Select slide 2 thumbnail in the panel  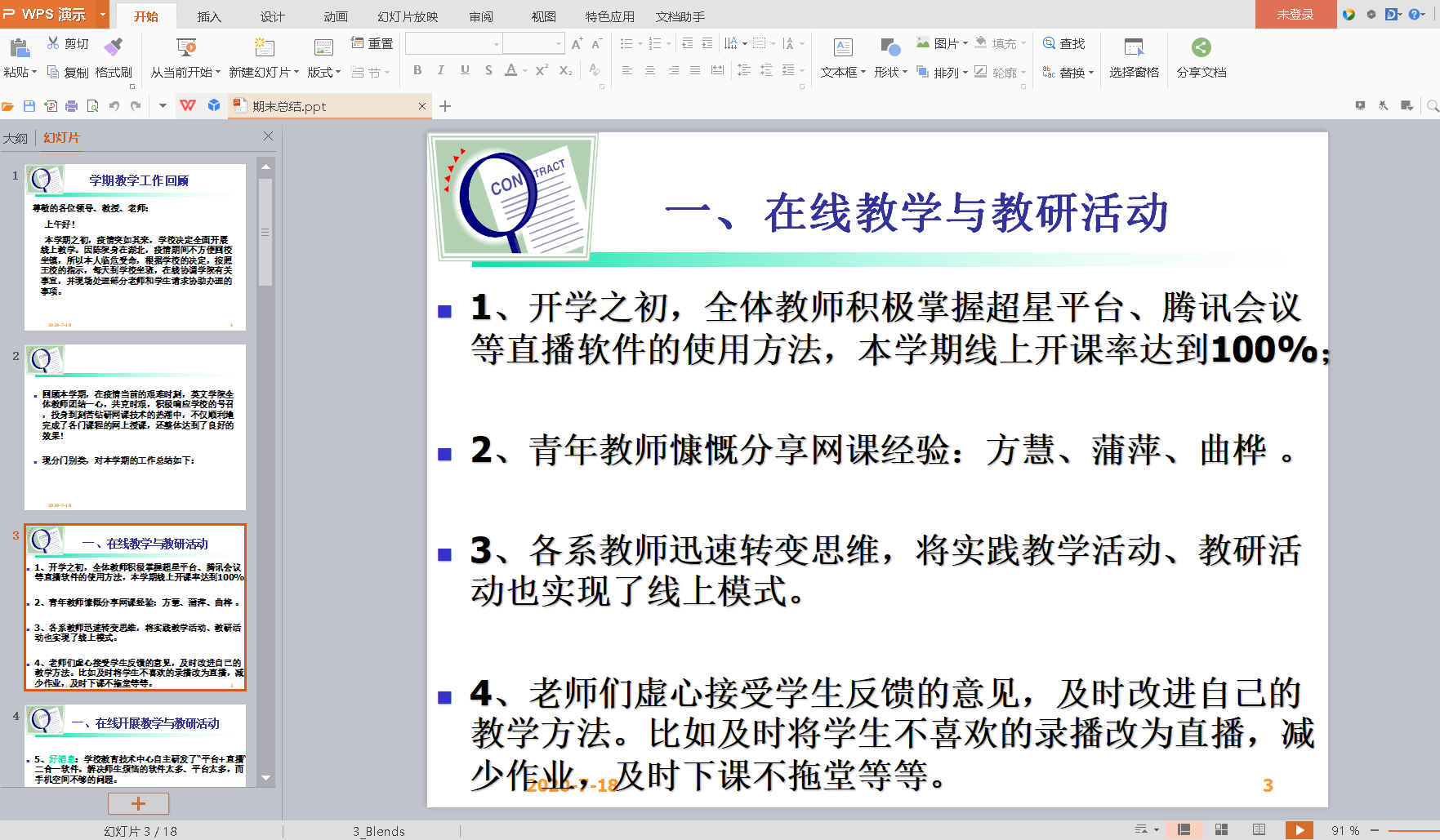(x=135, y=427)
